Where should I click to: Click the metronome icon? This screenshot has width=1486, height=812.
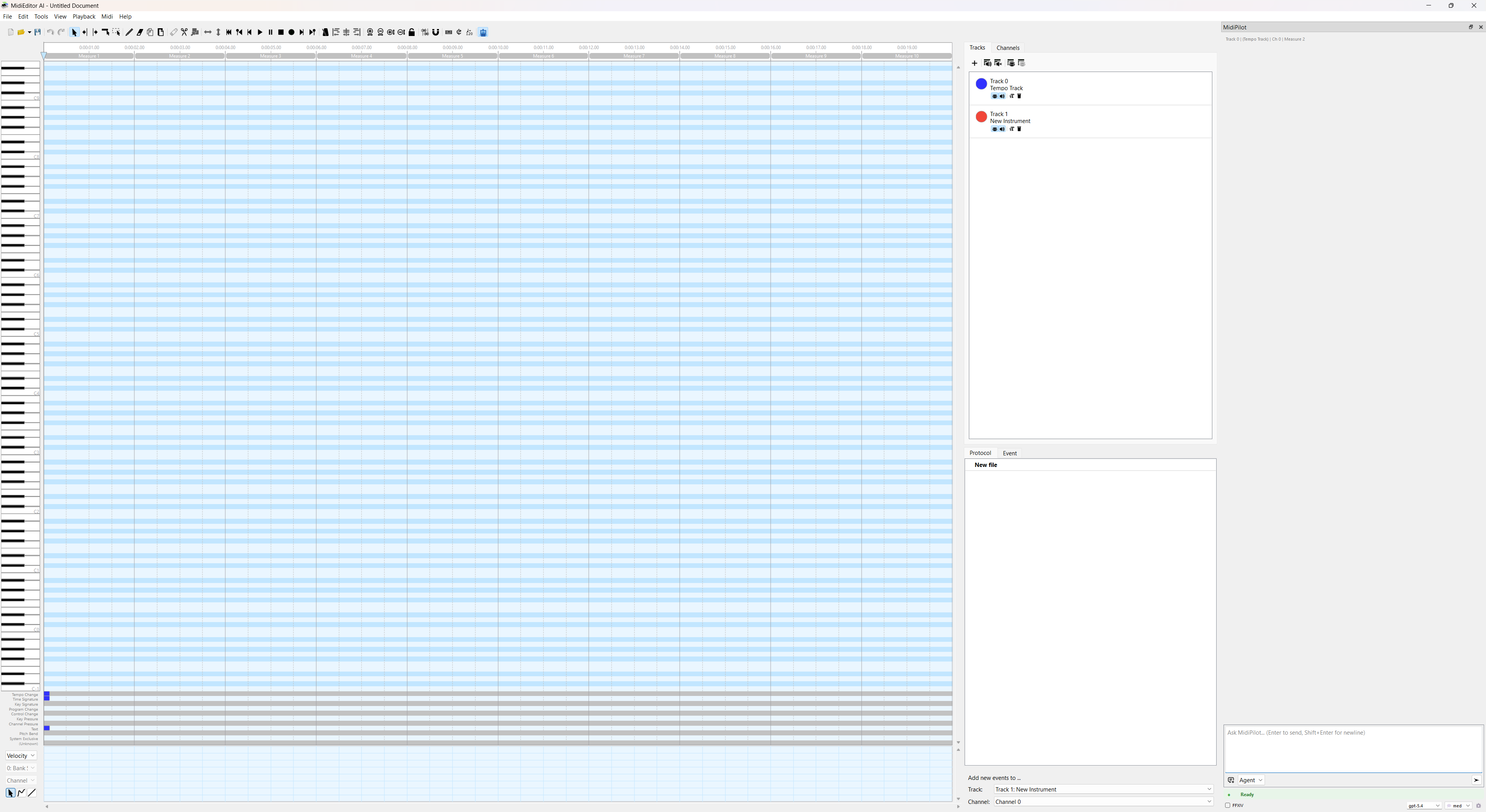(x=326, y=32)
